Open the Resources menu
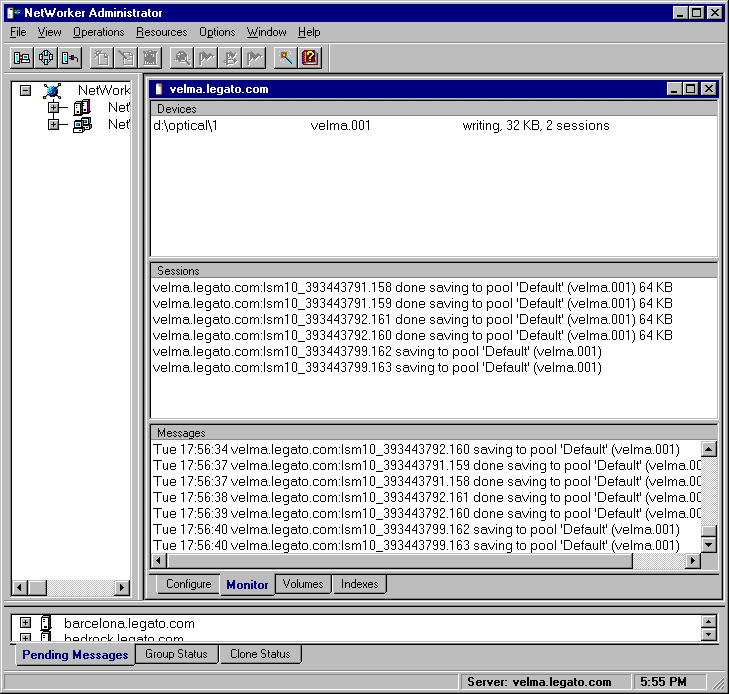This screenshot has height=694, width=729. coord(161,32)
